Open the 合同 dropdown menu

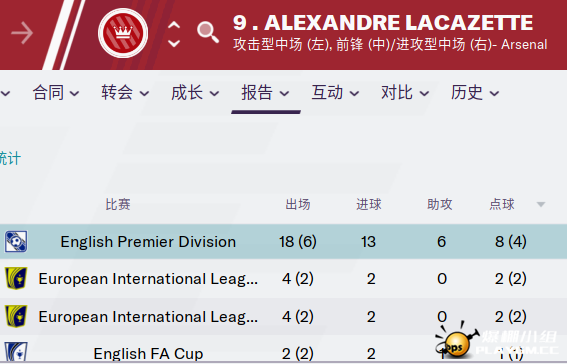click(56, 93)
